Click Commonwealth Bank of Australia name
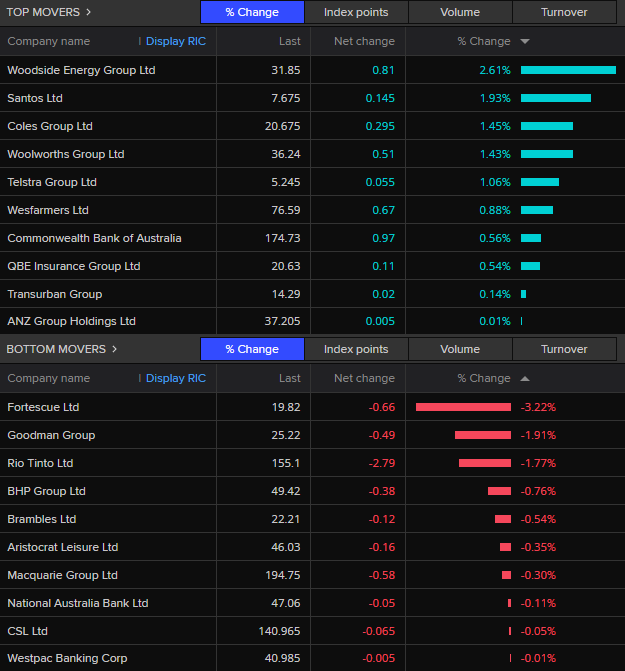This screenshot has width=625, height=671. 94,238
